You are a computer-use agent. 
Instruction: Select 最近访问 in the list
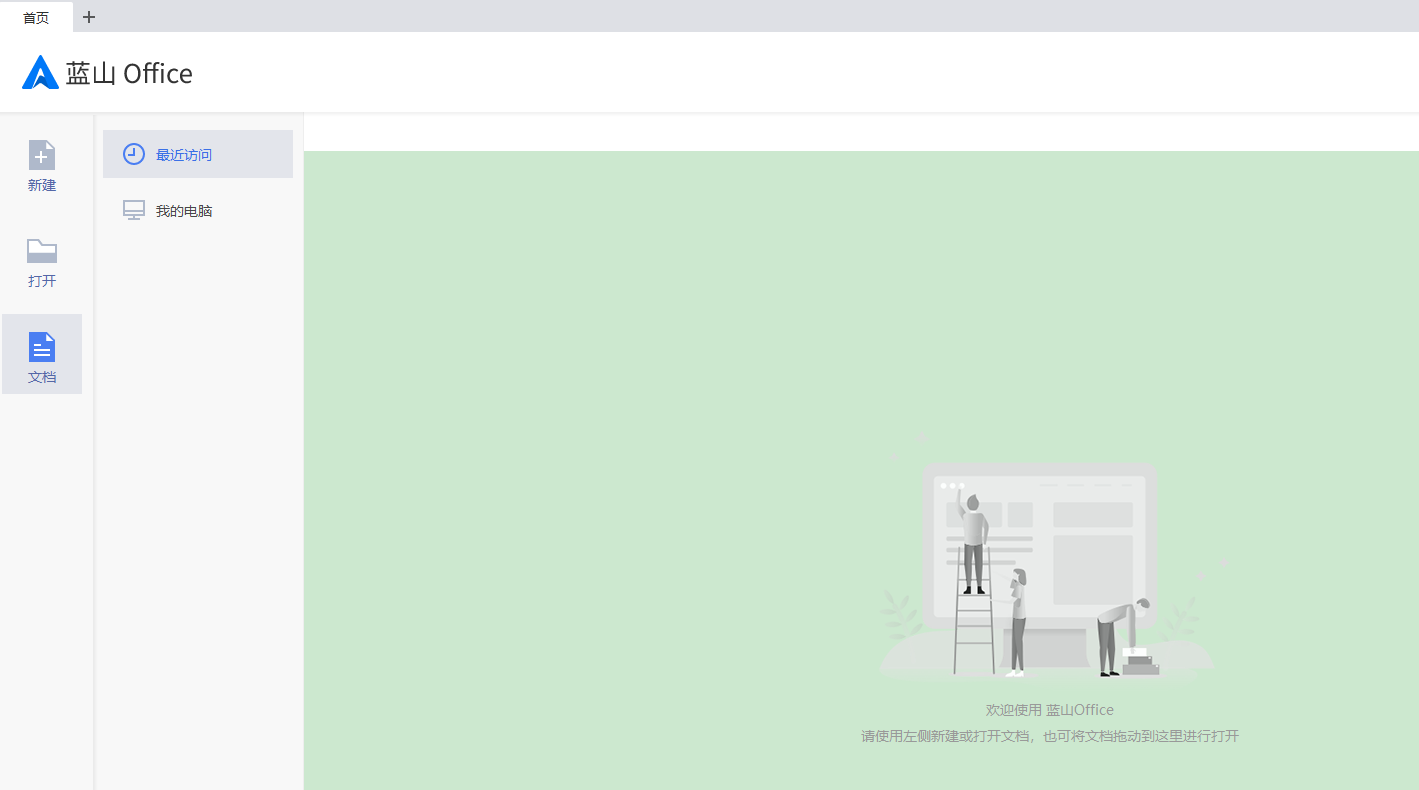click(198, 154)
